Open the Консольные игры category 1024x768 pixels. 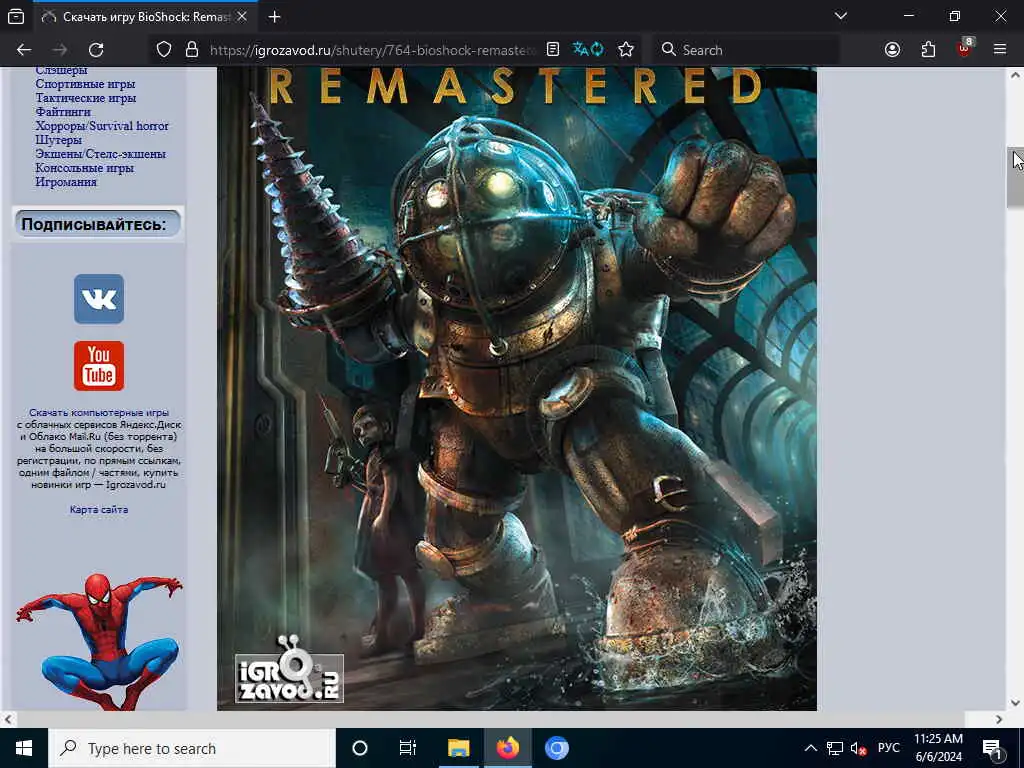pyautogui.click(x=85, y=168)
